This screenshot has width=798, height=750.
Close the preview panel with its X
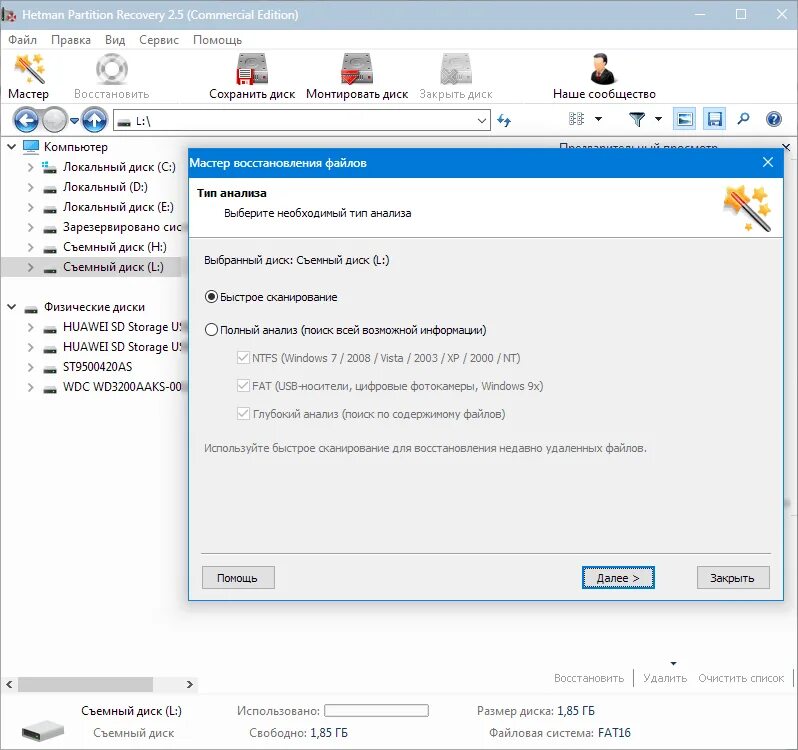point(786,147)
